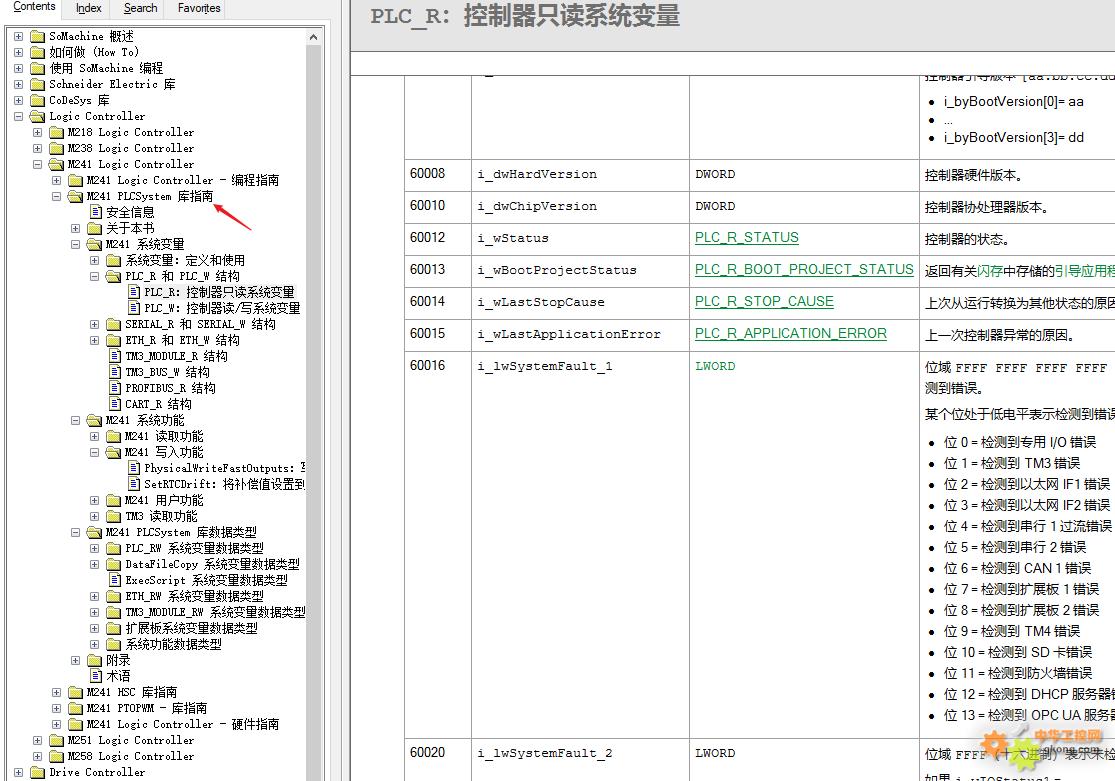
Task: Click the 关于本书 folder icon
Action: 95,228
